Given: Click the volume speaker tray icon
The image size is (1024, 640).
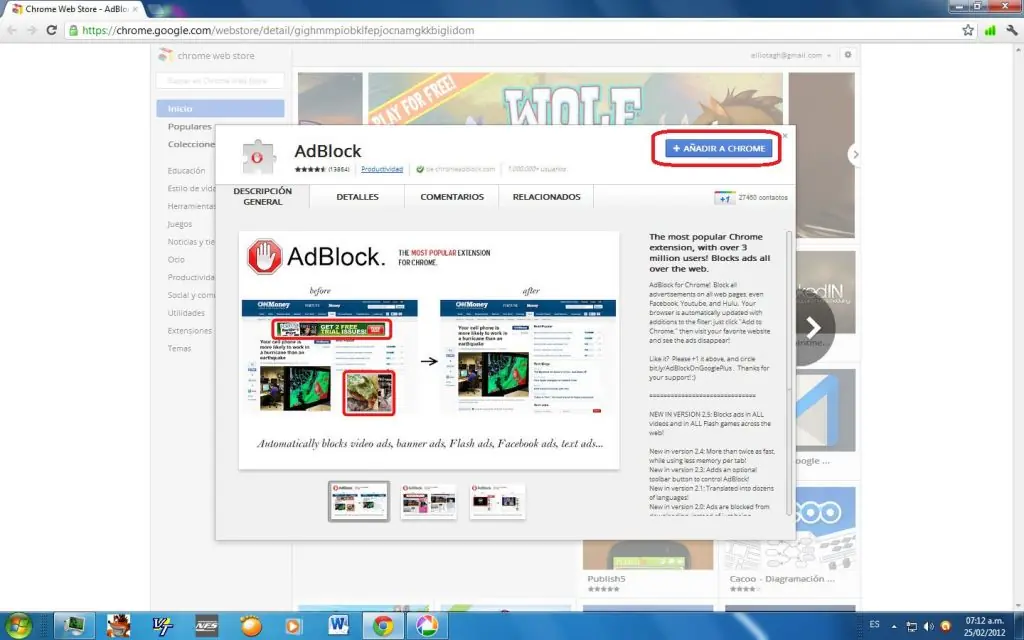Looking at the screenshot, I should point(929,626).
